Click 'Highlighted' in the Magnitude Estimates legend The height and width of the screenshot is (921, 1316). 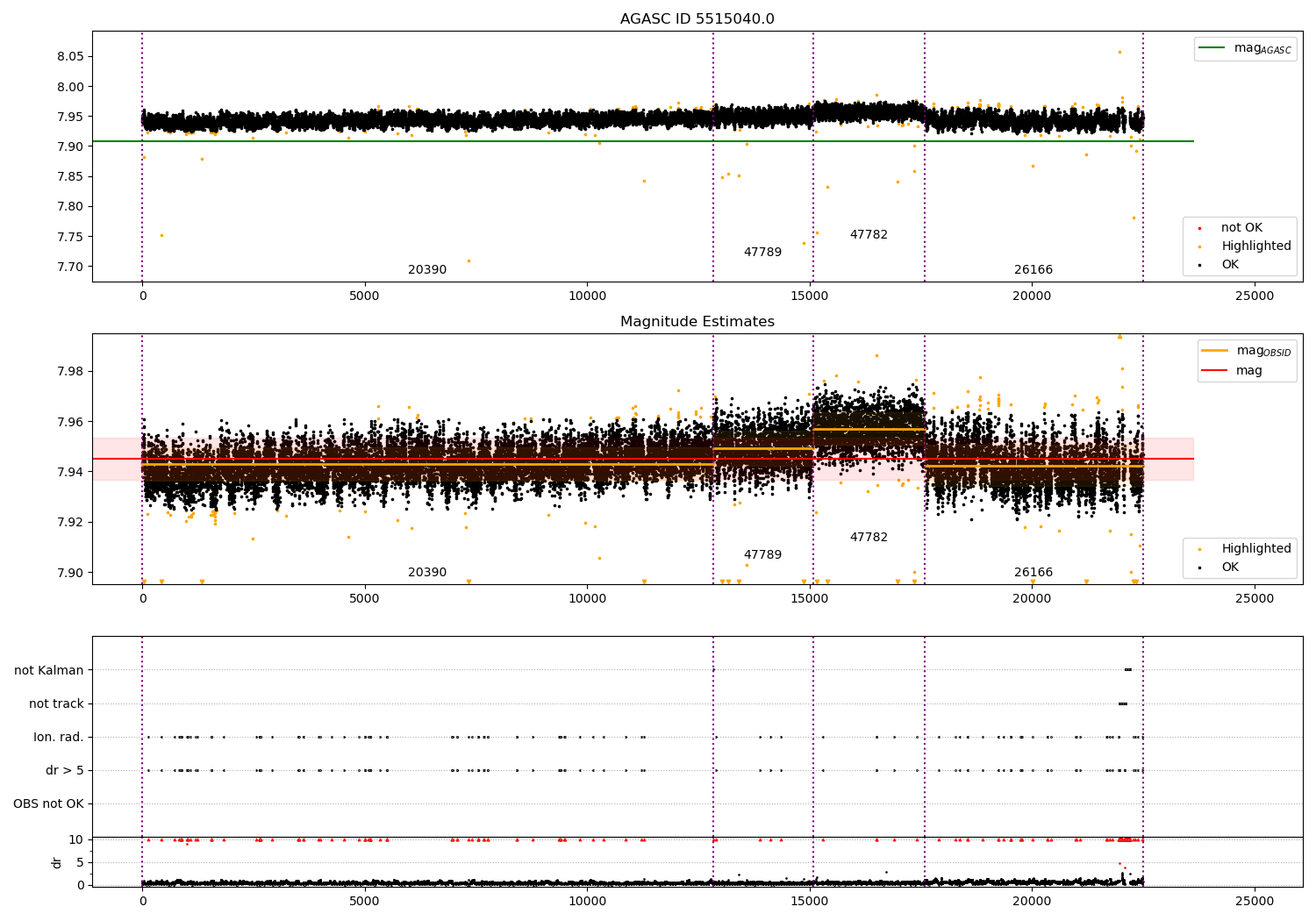[x=1255, y=549]
